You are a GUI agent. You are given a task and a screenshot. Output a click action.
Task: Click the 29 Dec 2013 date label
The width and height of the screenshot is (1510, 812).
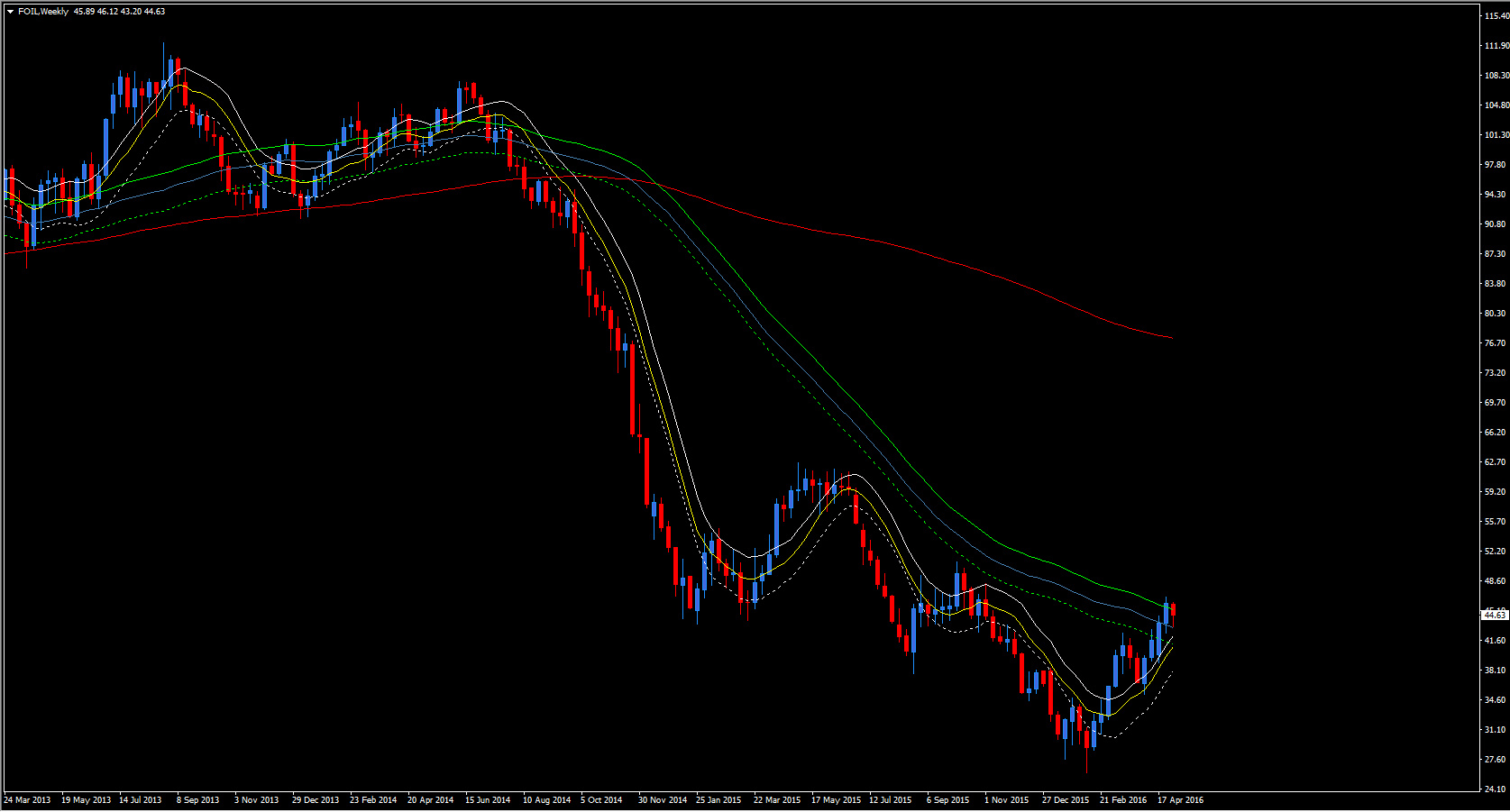316,800
